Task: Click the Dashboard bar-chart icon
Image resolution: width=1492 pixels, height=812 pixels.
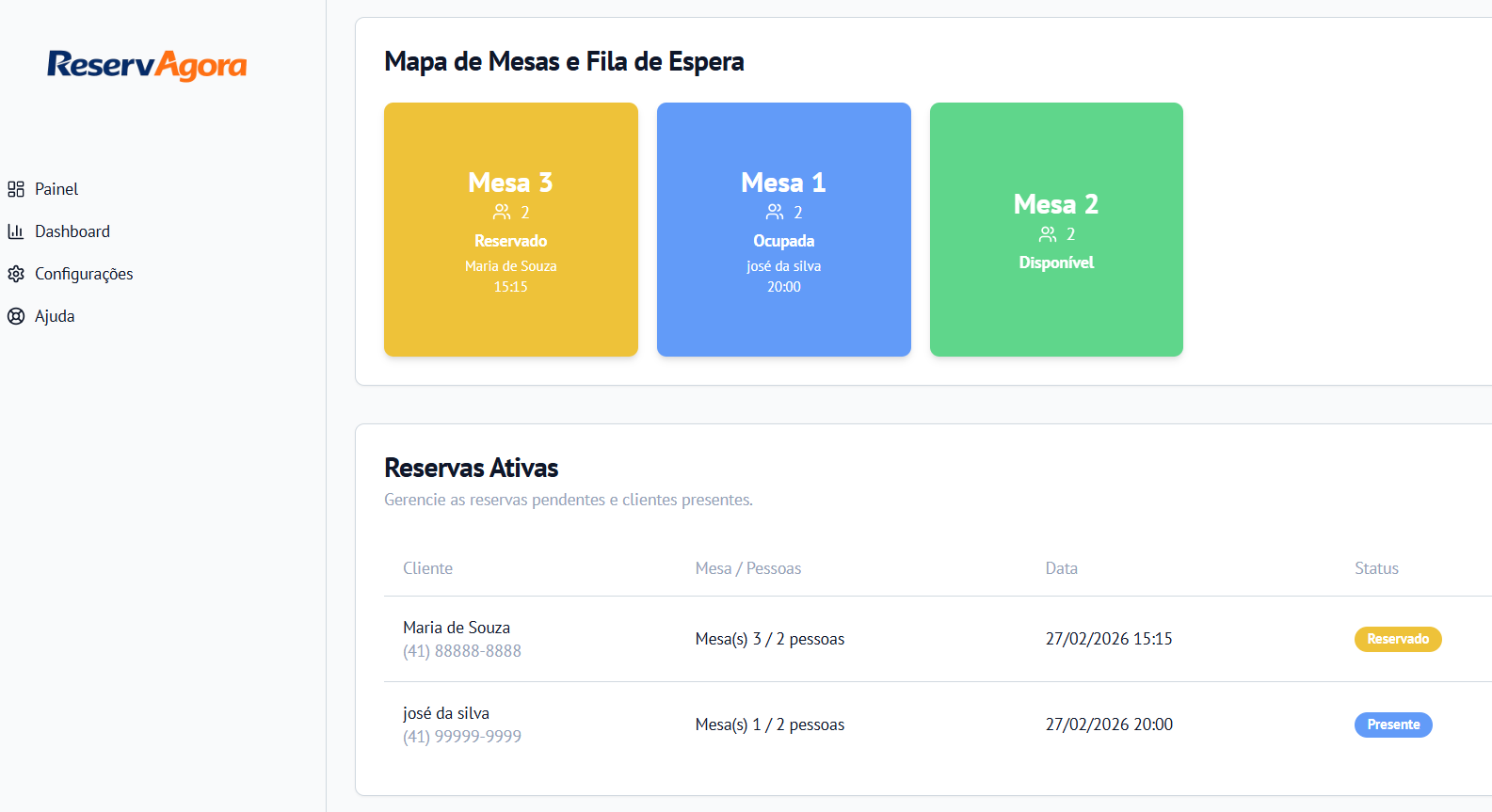Action: (15, 231)
